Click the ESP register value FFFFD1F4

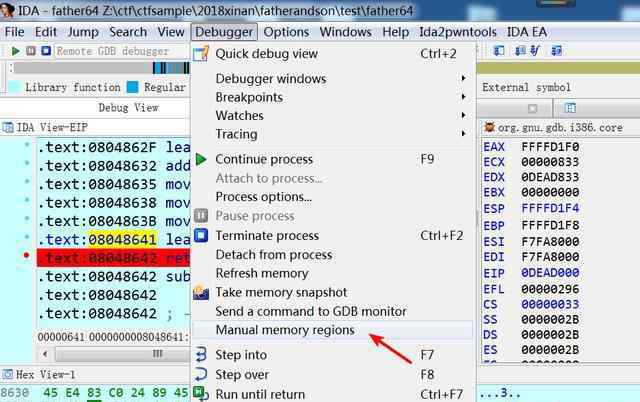click(550, 208)
